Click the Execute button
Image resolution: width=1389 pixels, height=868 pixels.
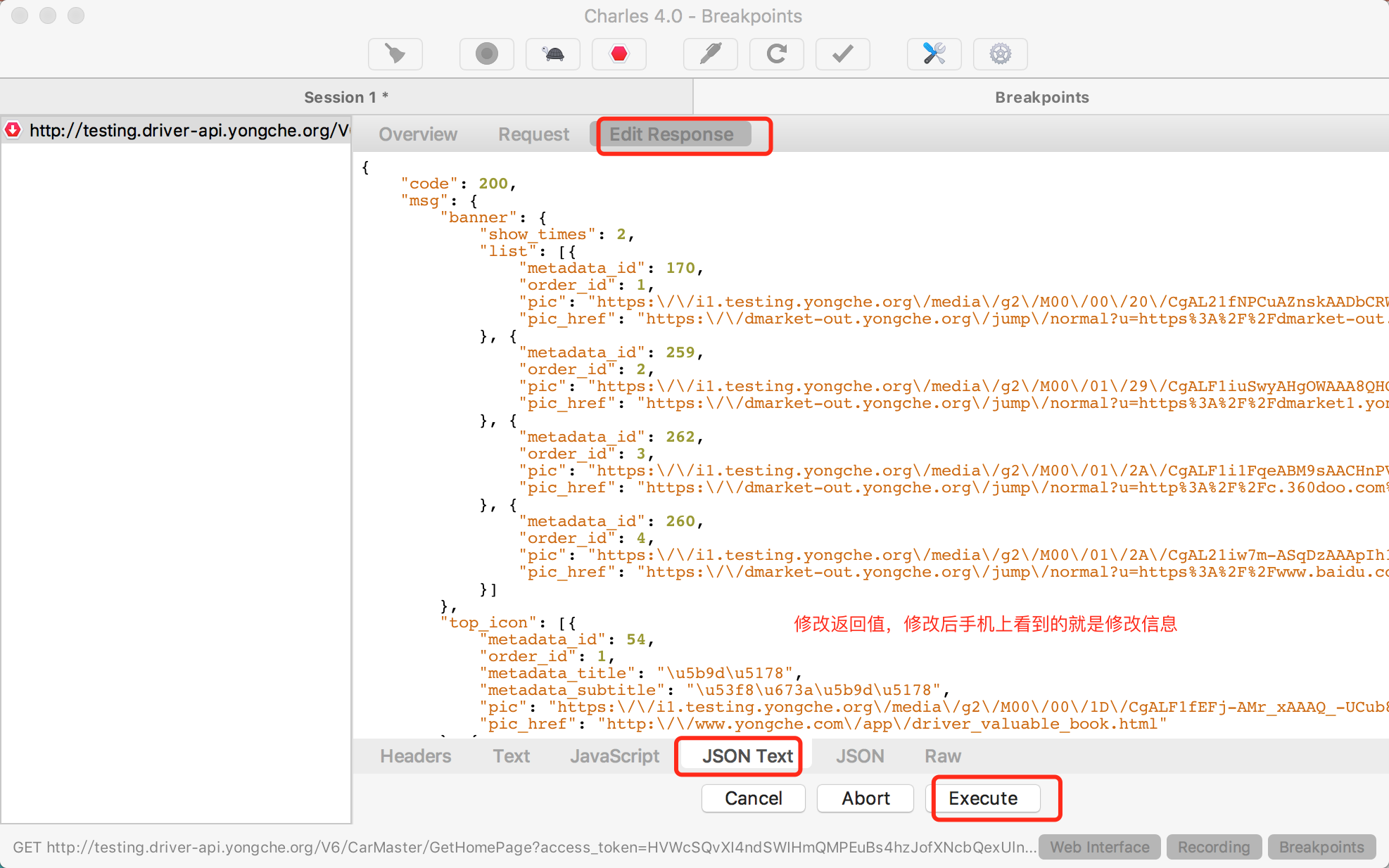(x=983, y=798)
